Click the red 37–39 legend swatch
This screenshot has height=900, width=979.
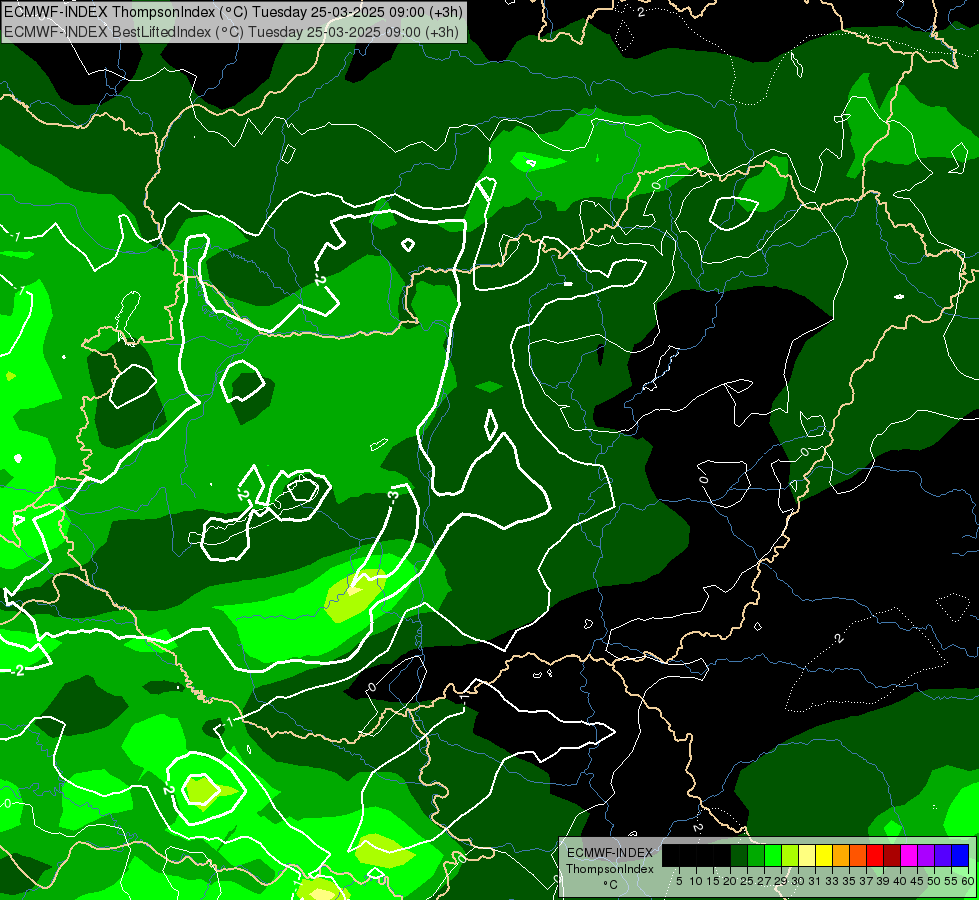(x=875, y=855)
